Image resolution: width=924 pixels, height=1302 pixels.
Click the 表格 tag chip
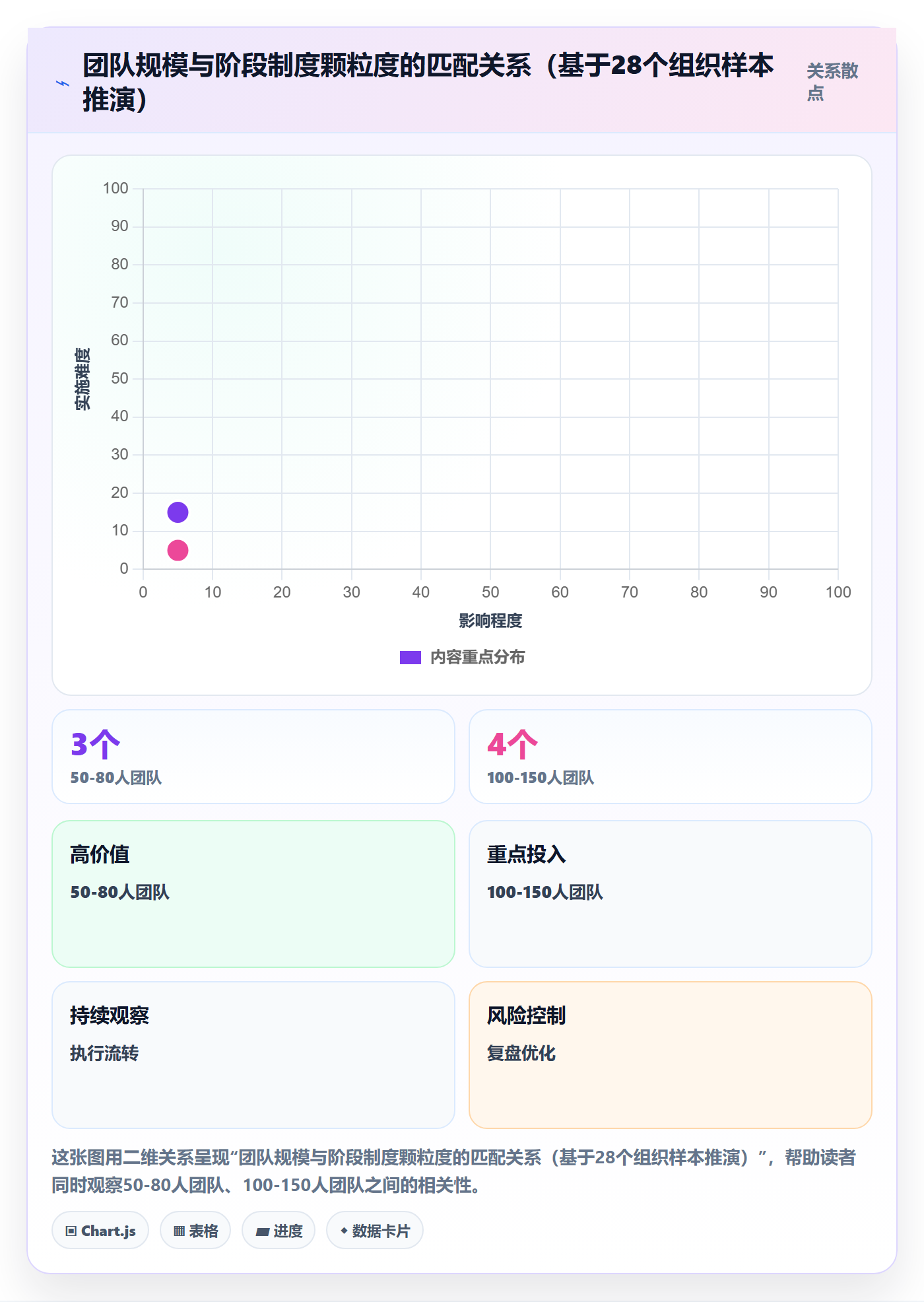point(195,1231)
